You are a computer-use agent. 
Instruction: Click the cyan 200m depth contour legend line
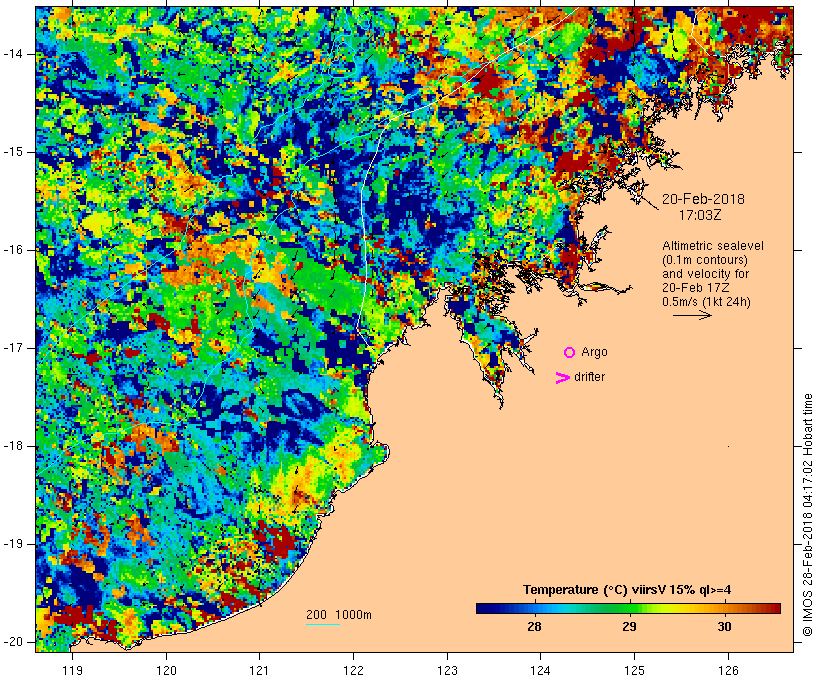click(323, 624)
